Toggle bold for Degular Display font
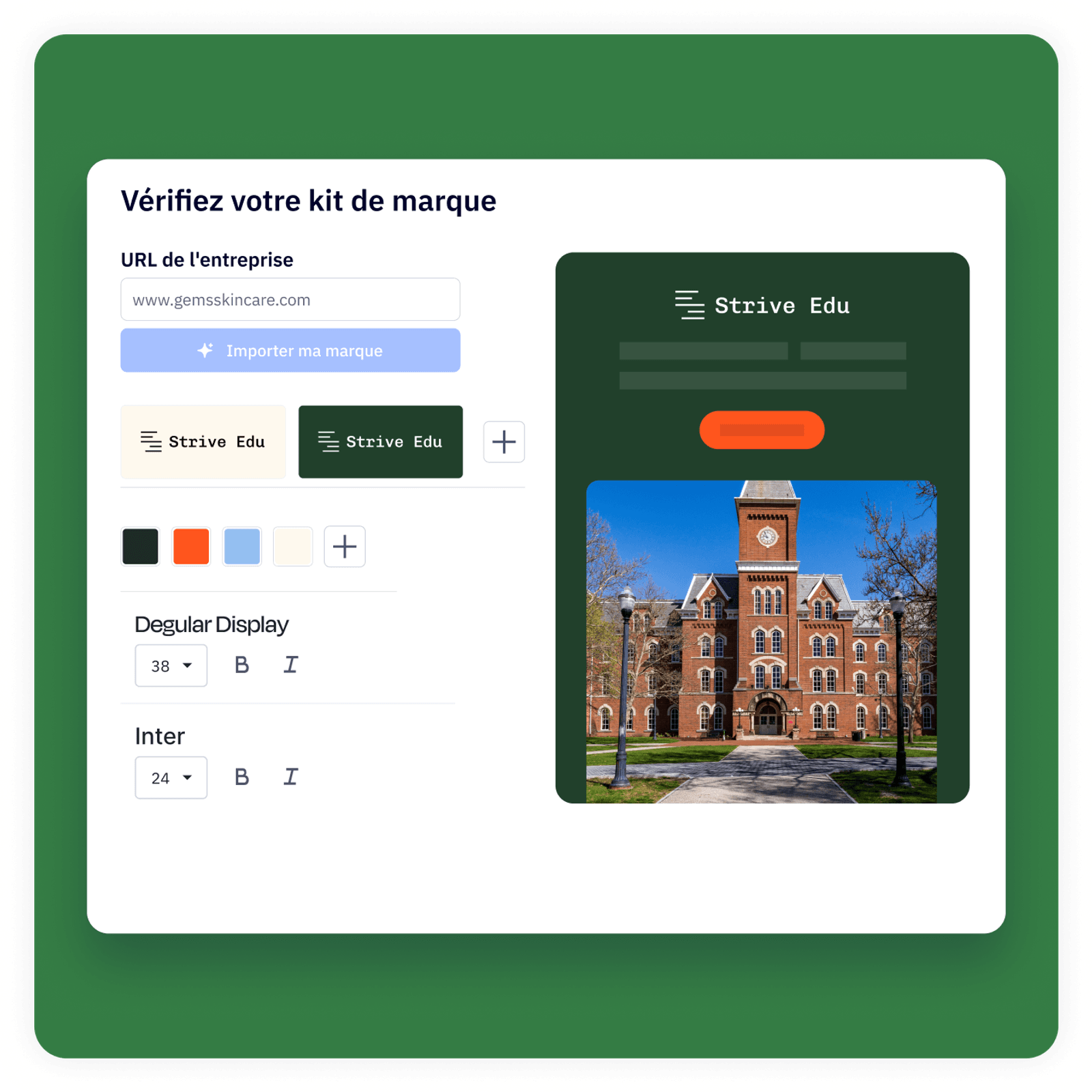The image size is (1092, 1092). [x=242, y=665]
